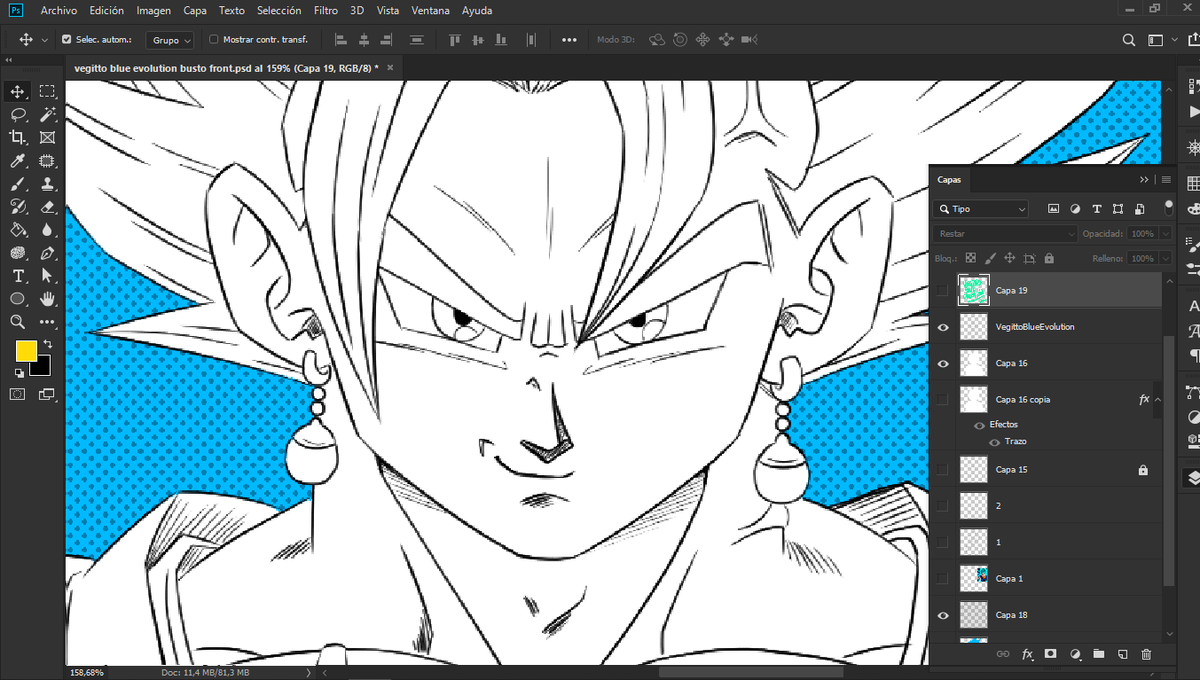This screenshot has height=680, width=1200.
Task: Show the Capa 19 layer visibility
Action: tap(942, 291)
